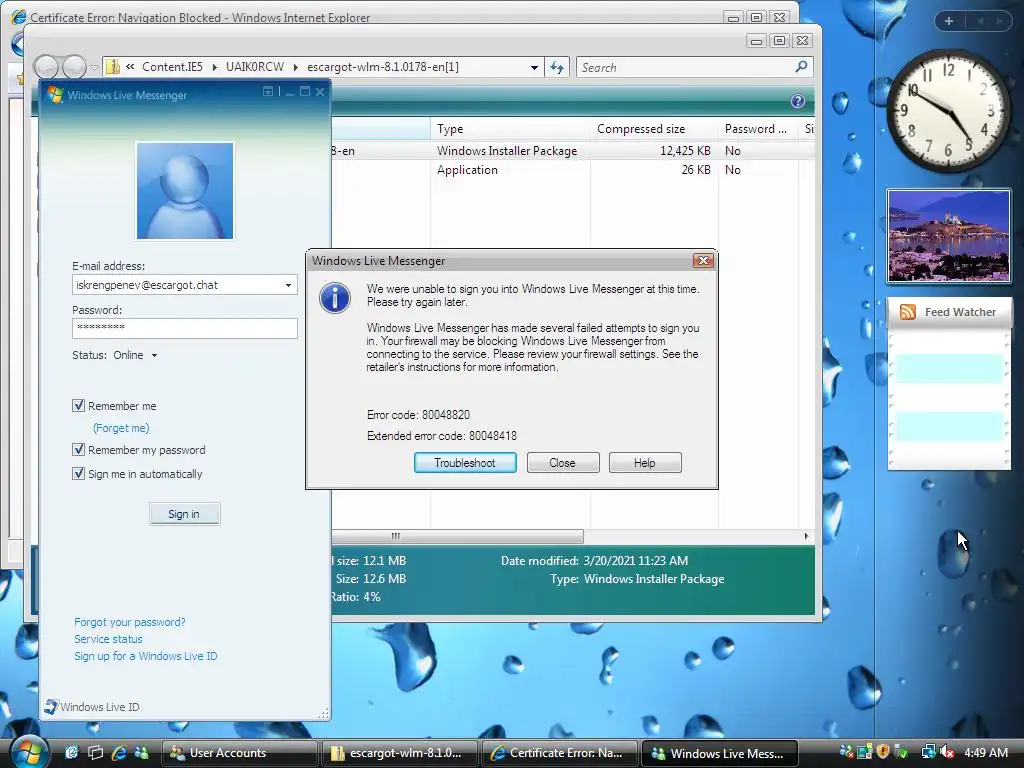The width and height of the screenshot is (1024, 768).
Task: Click the sidebar add gadgets plus button
Action: pyautogui.click(x=949, y=21)
